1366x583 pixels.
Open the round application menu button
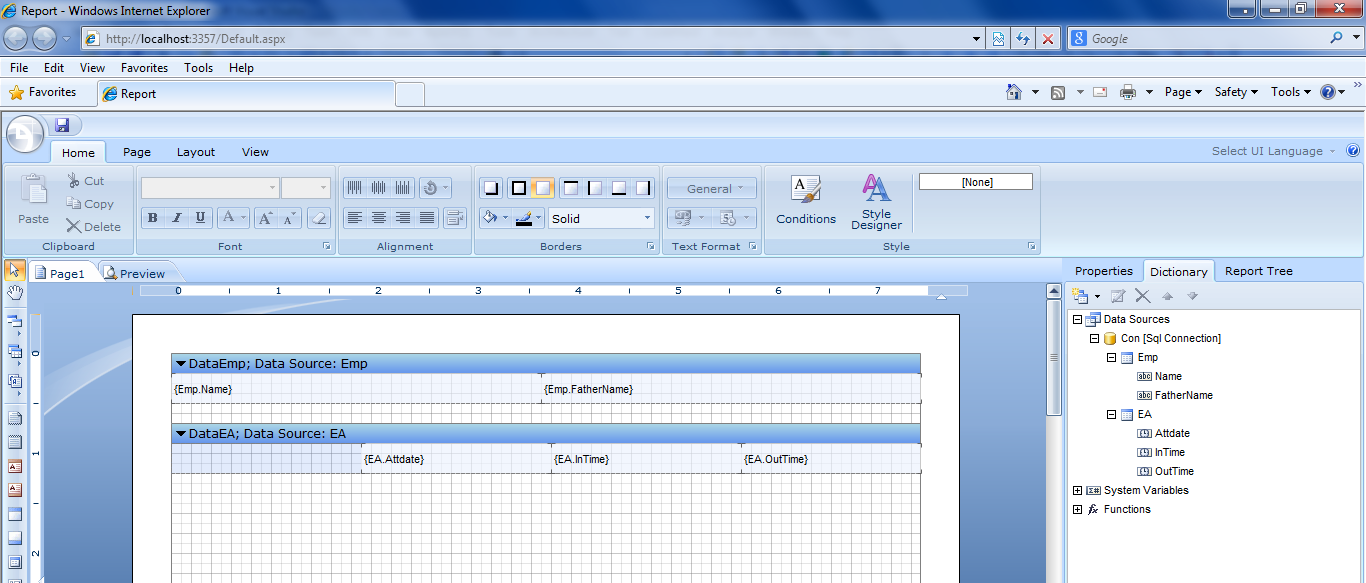coord(25,134)
